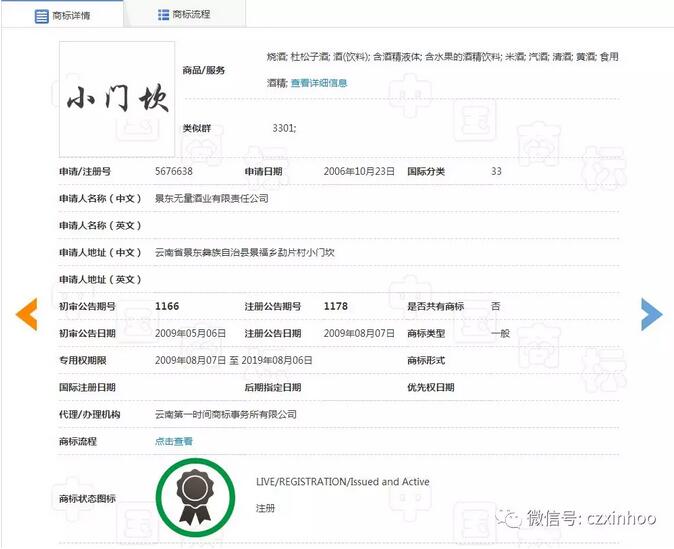Select the 申请/注册号 label

point(85,171)
